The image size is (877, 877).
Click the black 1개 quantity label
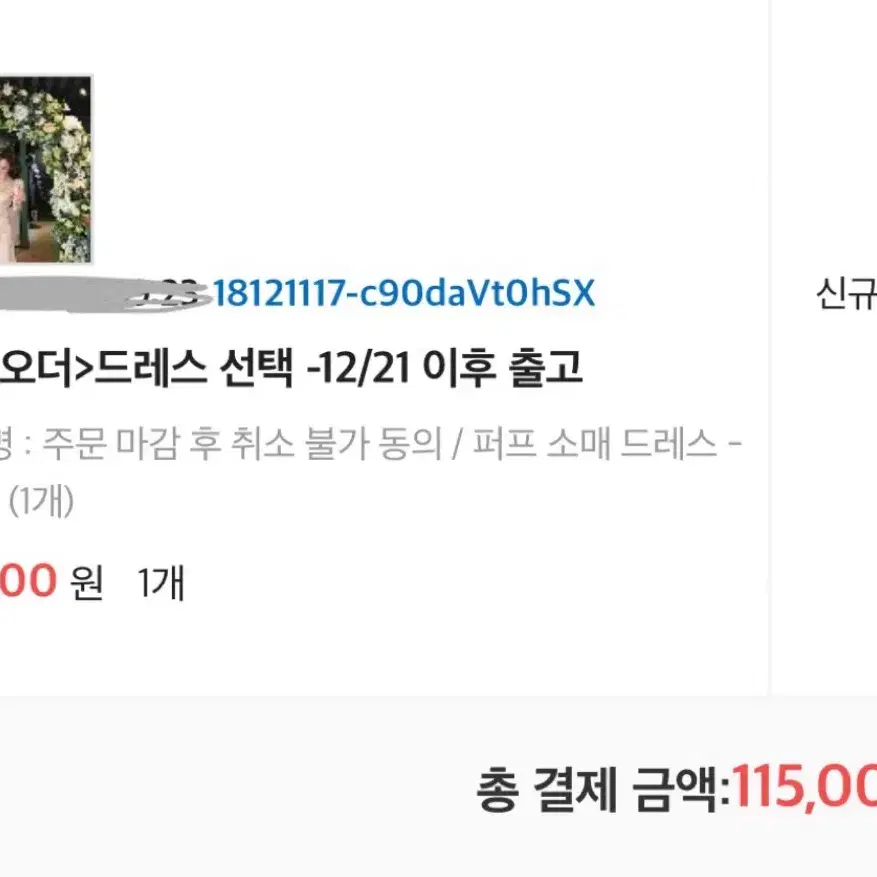click(161, 583)
